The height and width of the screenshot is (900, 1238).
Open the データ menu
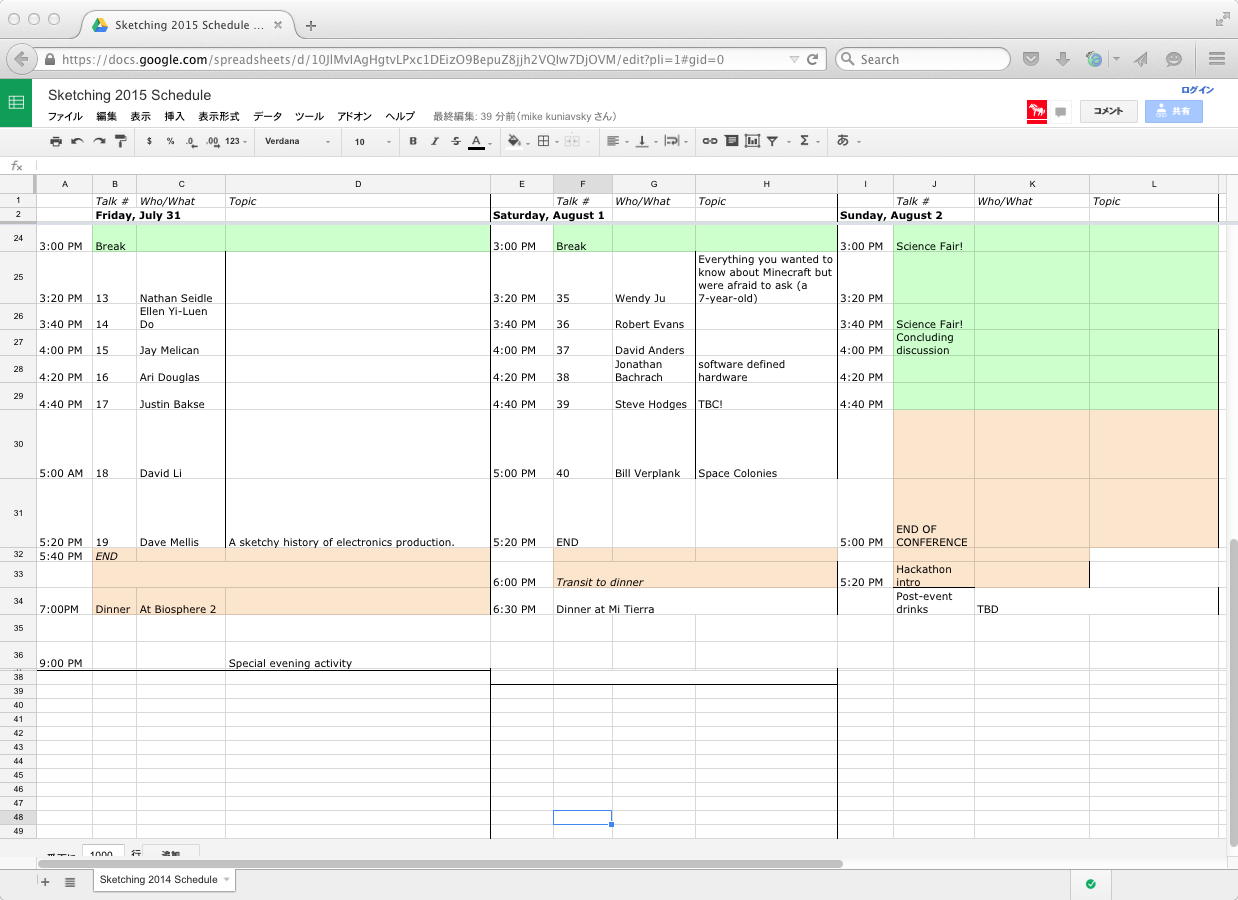(x=267, y=117)
